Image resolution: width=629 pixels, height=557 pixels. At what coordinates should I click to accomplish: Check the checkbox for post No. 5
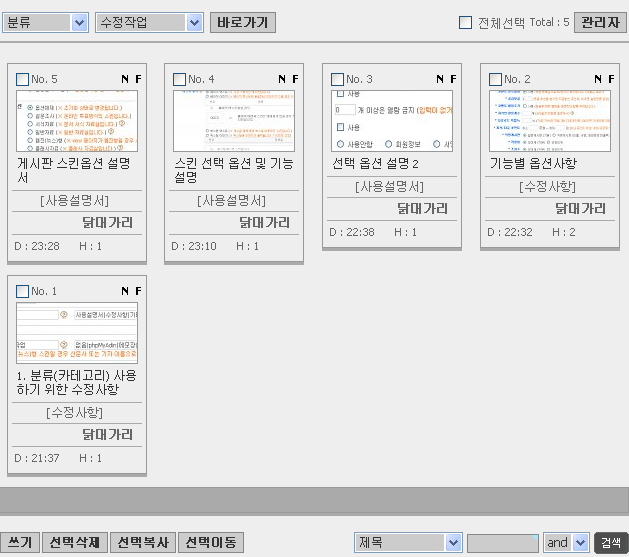(23, 79)
